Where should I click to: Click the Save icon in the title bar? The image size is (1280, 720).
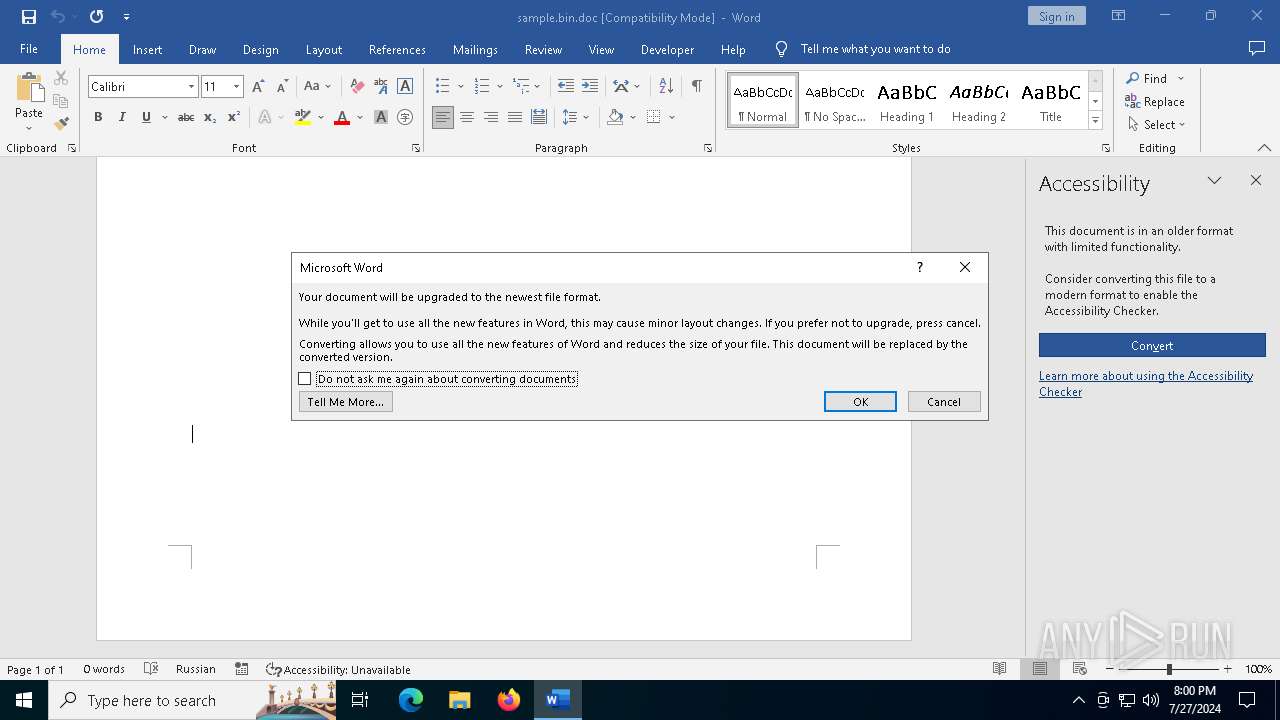click(28, 17)
